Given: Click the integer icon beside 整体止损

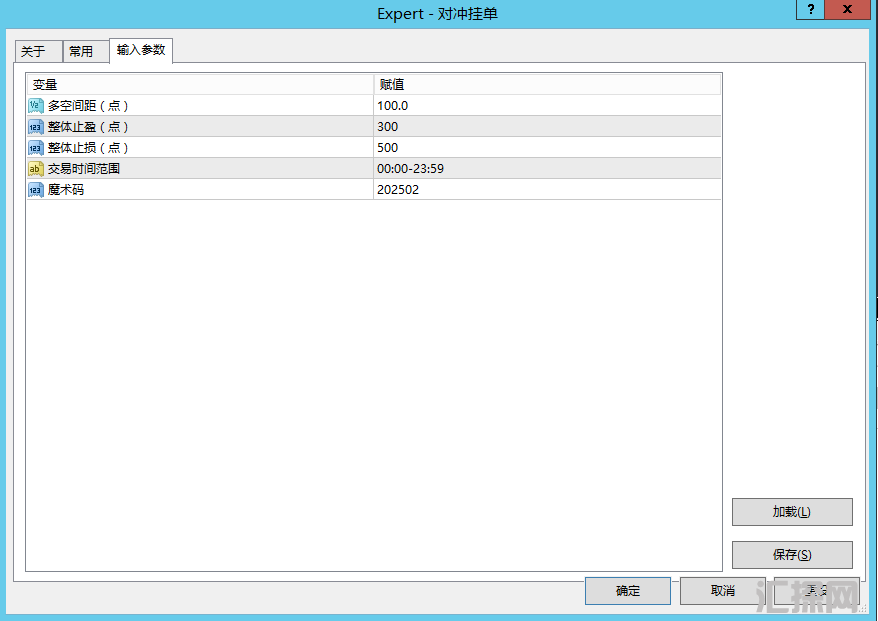Looking at the screenshot, I should (35, 148).
